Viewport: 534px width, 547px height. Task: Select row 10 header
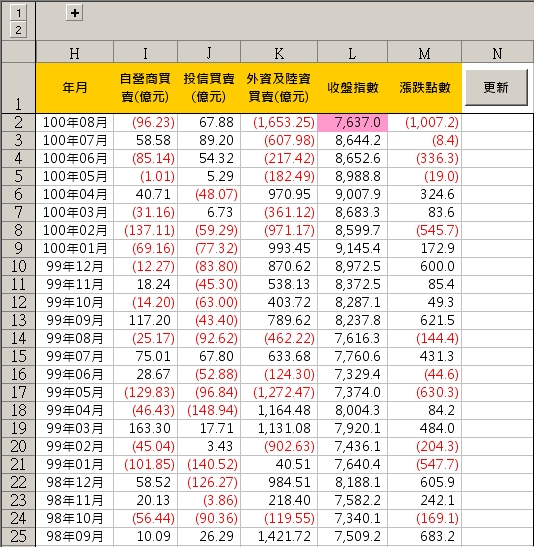click(x=18, y=267)
